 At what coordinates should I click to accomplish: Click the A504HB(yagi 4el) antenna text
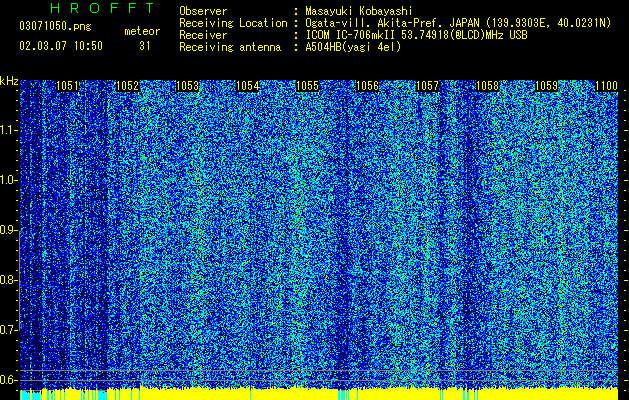353,47
